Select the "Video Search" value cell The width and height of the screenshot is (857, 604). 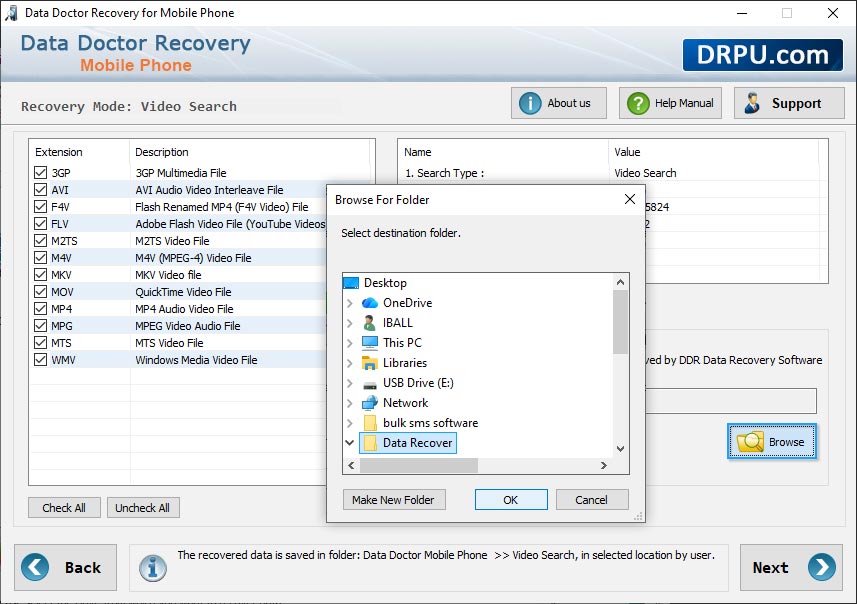(x=645, y=173)
